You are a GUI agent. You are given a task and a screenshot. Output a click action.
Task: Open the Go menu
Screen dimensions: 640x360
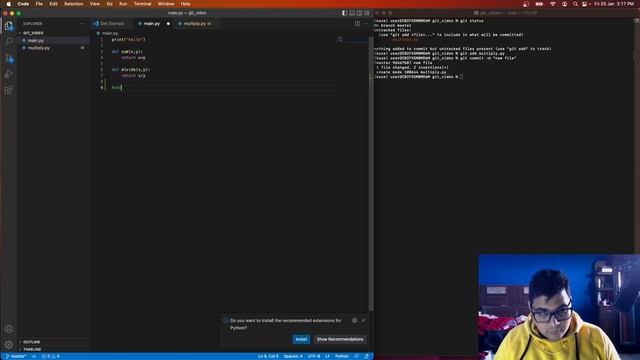109,4
